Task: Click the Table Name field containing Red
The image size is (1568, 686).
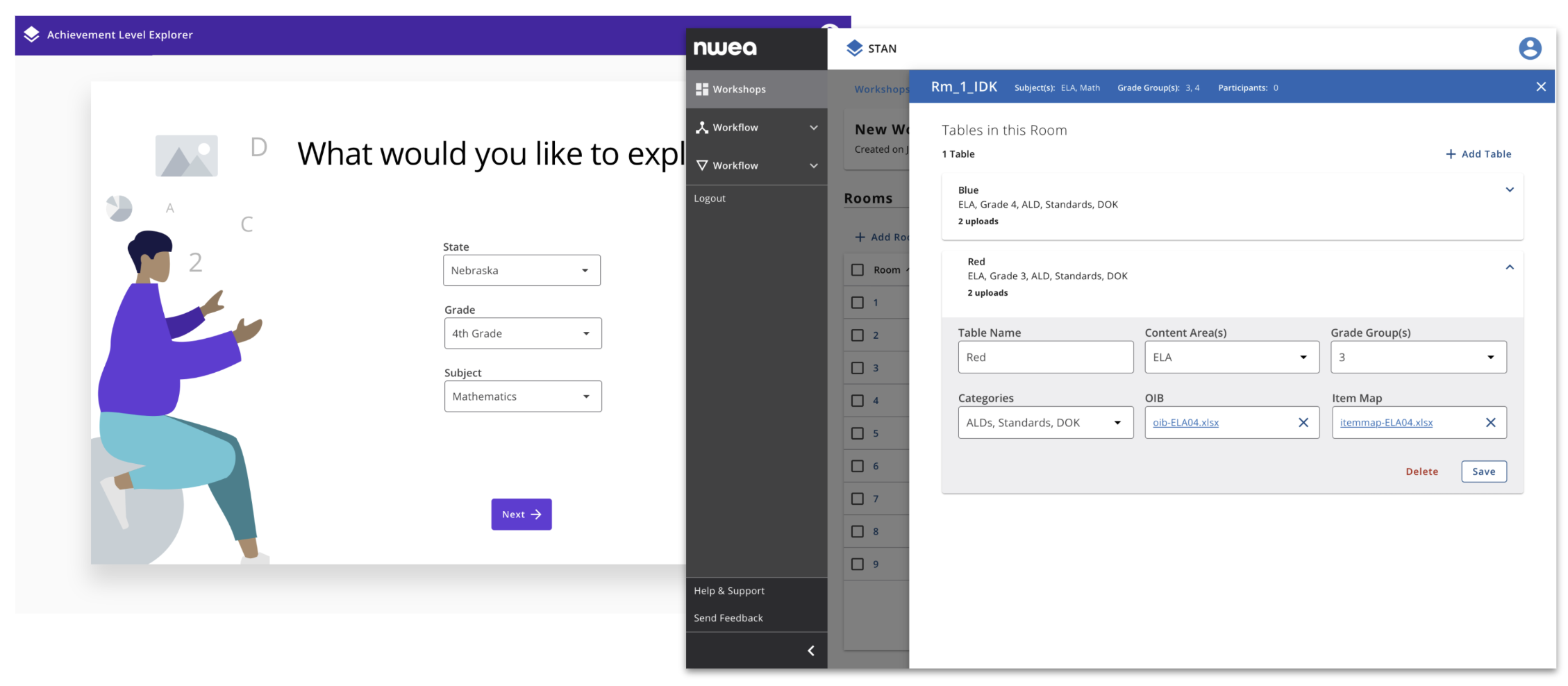Action: [1046, 358]
